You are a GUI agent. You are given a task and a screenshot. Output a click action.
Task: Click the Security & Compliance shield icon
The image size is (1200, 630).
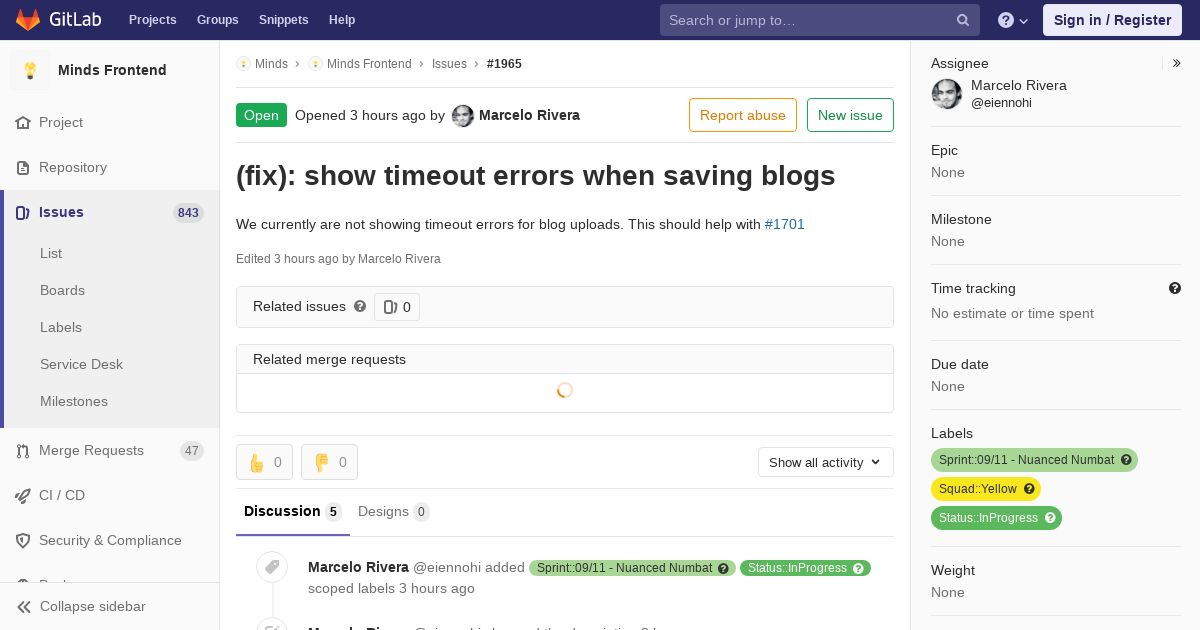pyautogui.click(x=23, y=541)
